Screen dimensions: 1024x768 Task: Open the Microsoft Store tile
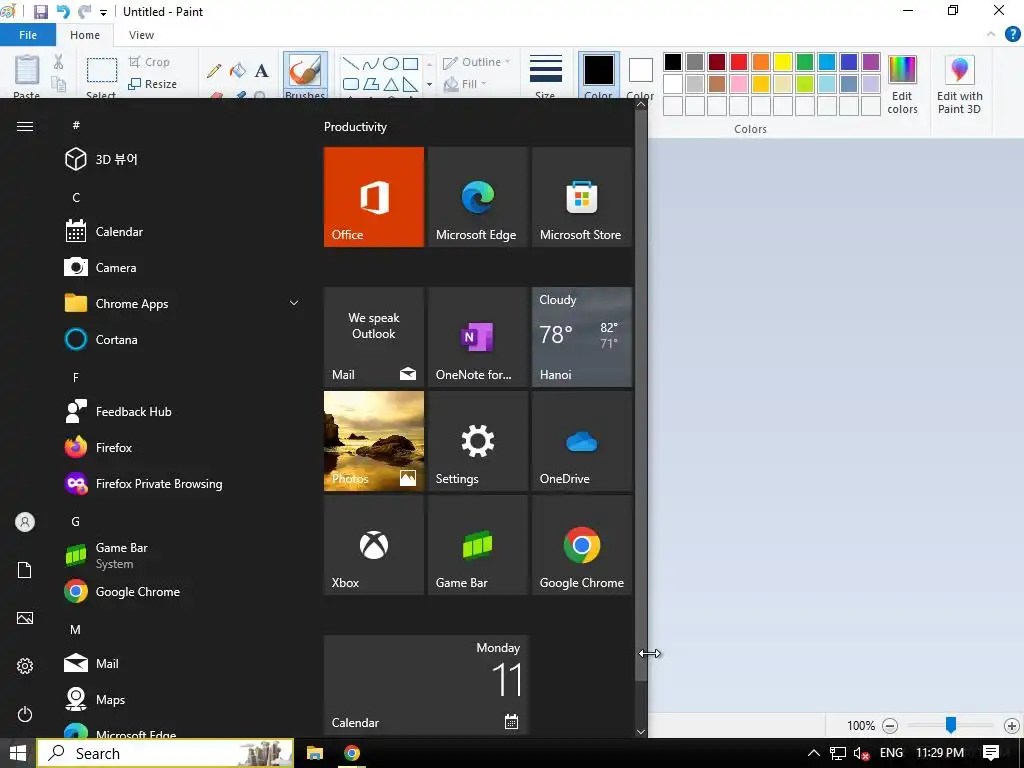pyautogui.click(x=581, y=197)
